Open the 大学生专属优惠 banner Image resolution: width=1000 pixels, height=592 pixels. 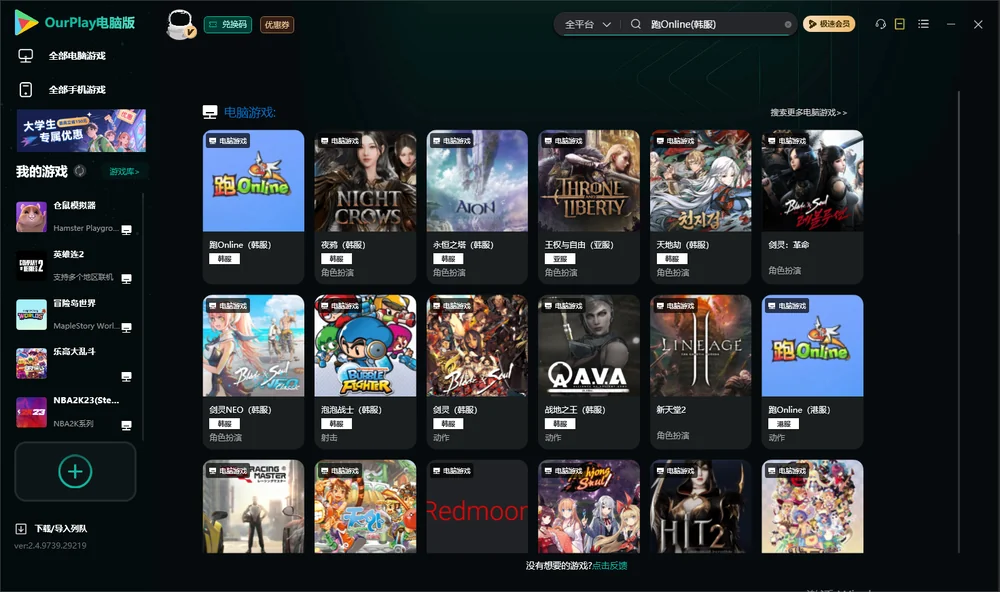81,130
